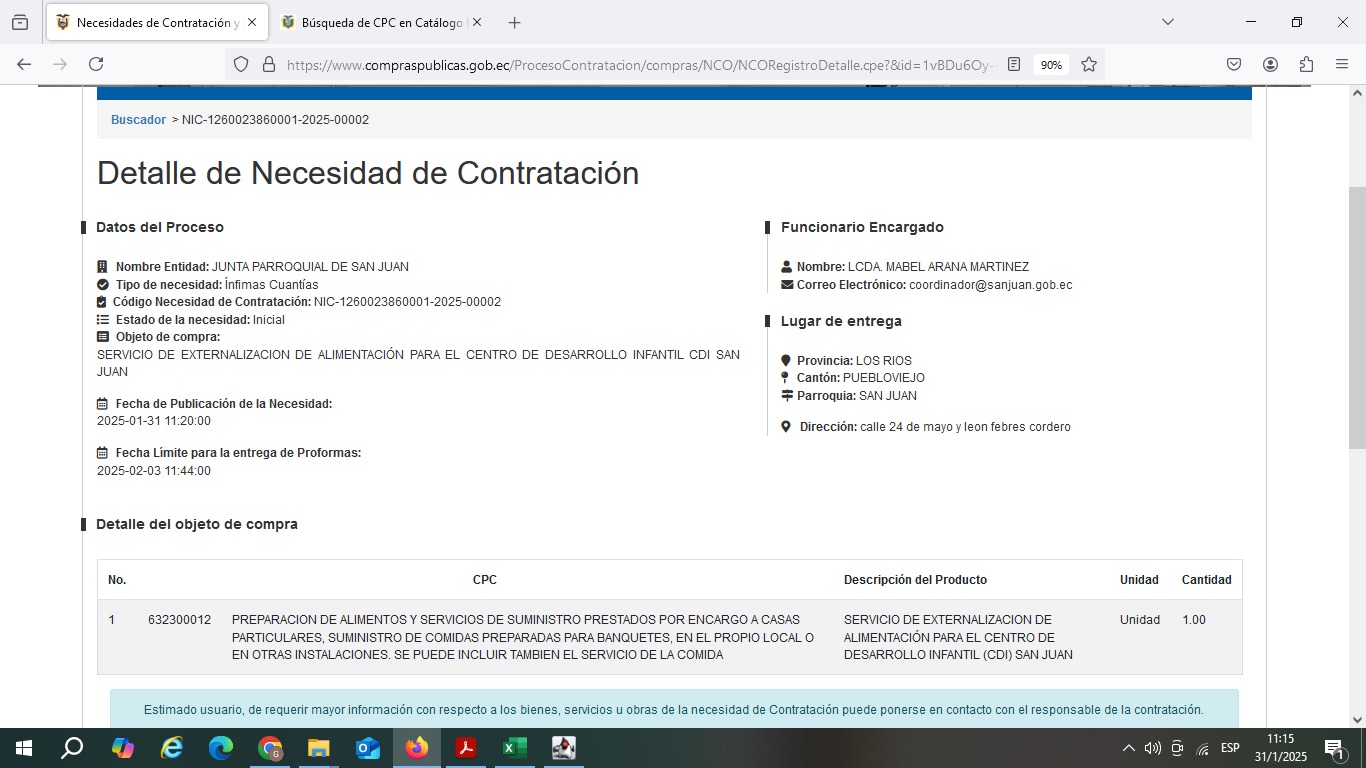The image size is (1366, 768).
Task: Click the Save to Pocket icon
Action: (1234, 64)
